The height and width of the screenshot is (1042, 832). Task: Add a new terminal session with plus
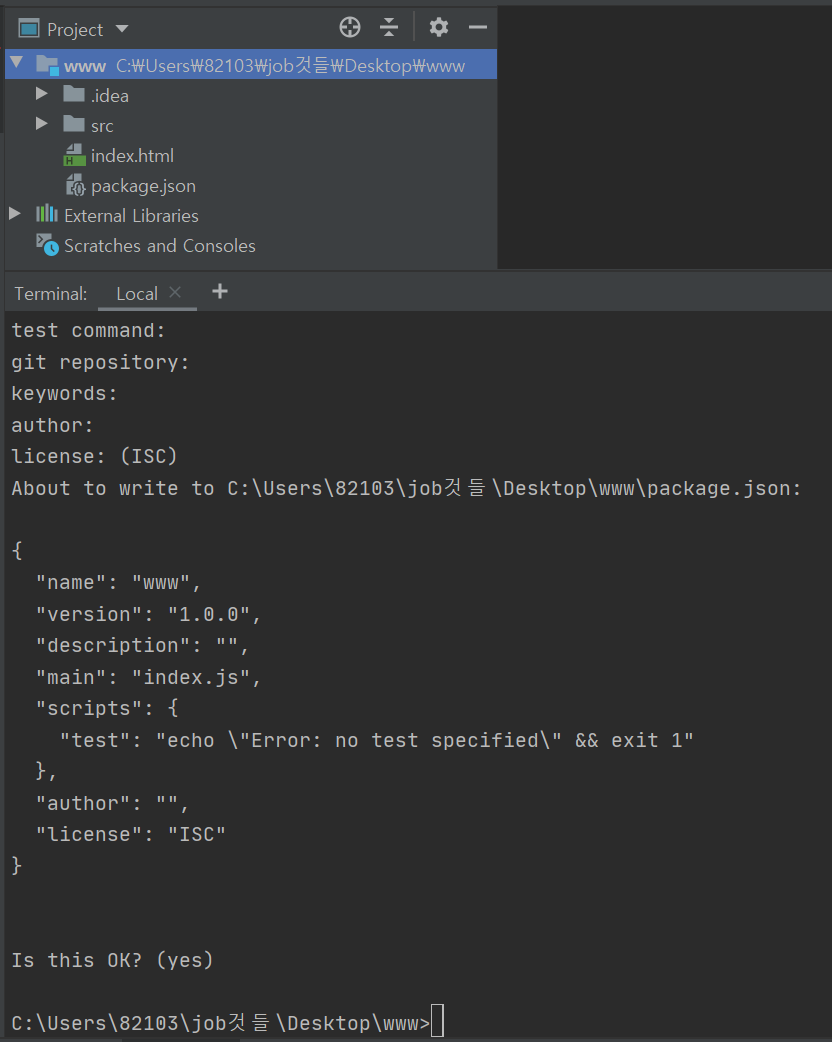click(220, 291)
